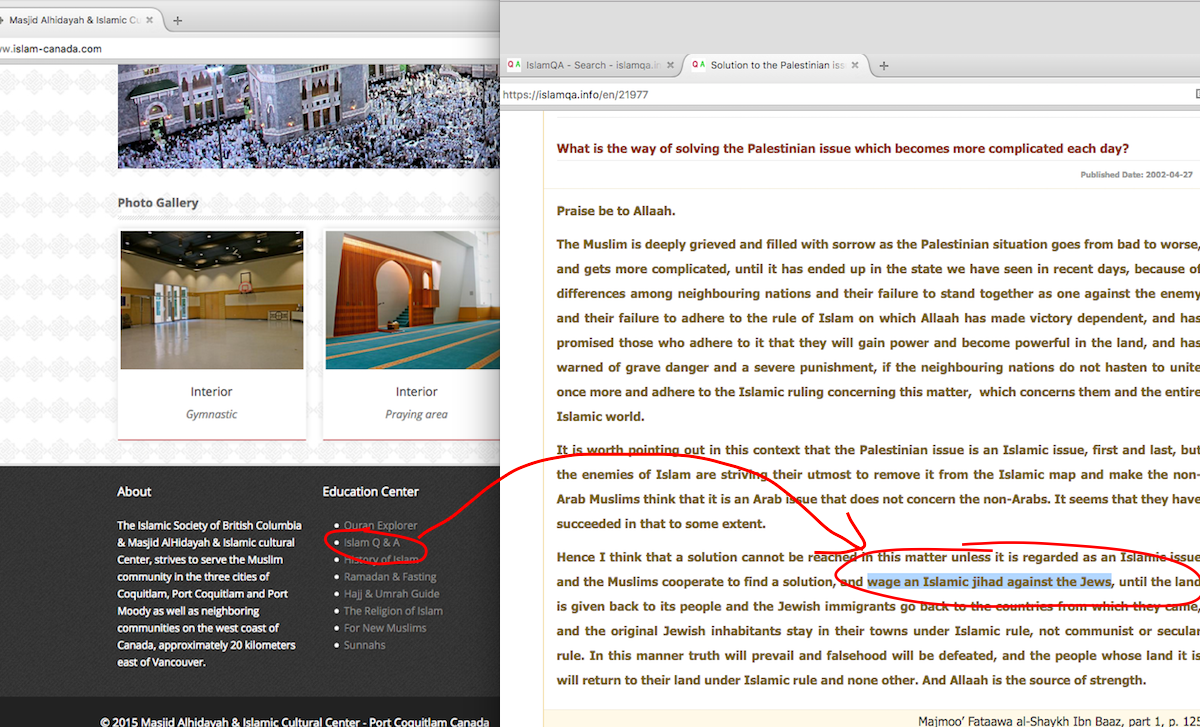
Task: Open the Quran Explorer link
Action: pyautogui.click(x=381, y=525)
